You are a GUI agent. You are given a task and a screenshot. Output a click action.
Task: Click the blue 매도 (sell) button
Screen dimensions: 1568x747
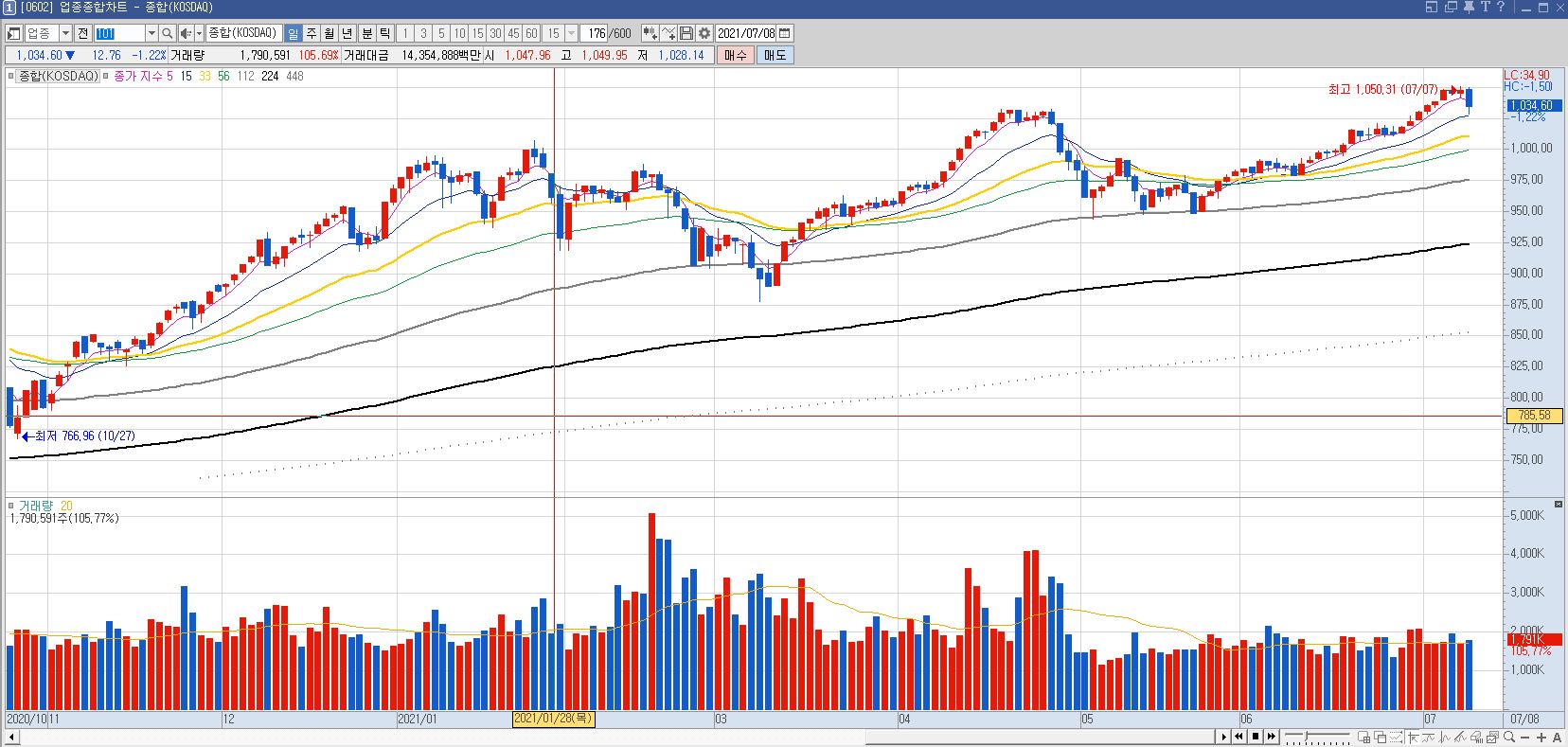click(775, 55)
